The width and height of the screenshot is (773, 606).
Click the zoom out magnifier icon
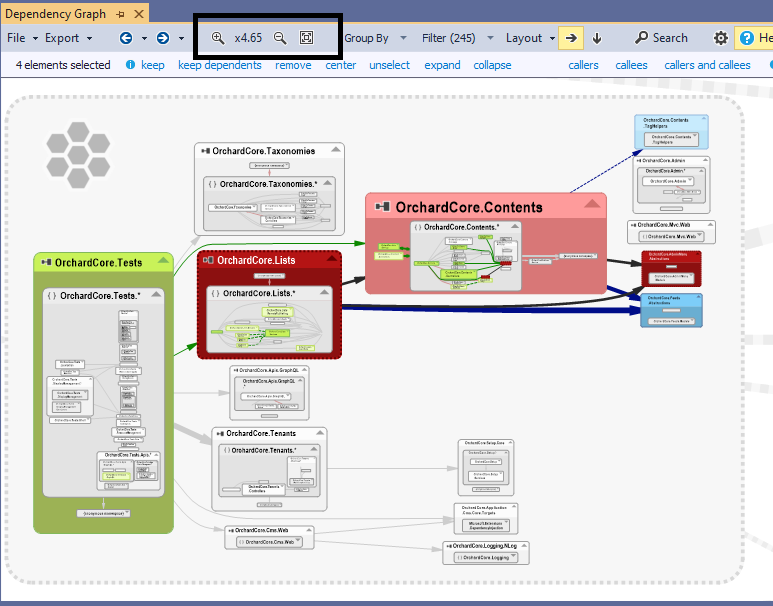[x=280, y=38]
